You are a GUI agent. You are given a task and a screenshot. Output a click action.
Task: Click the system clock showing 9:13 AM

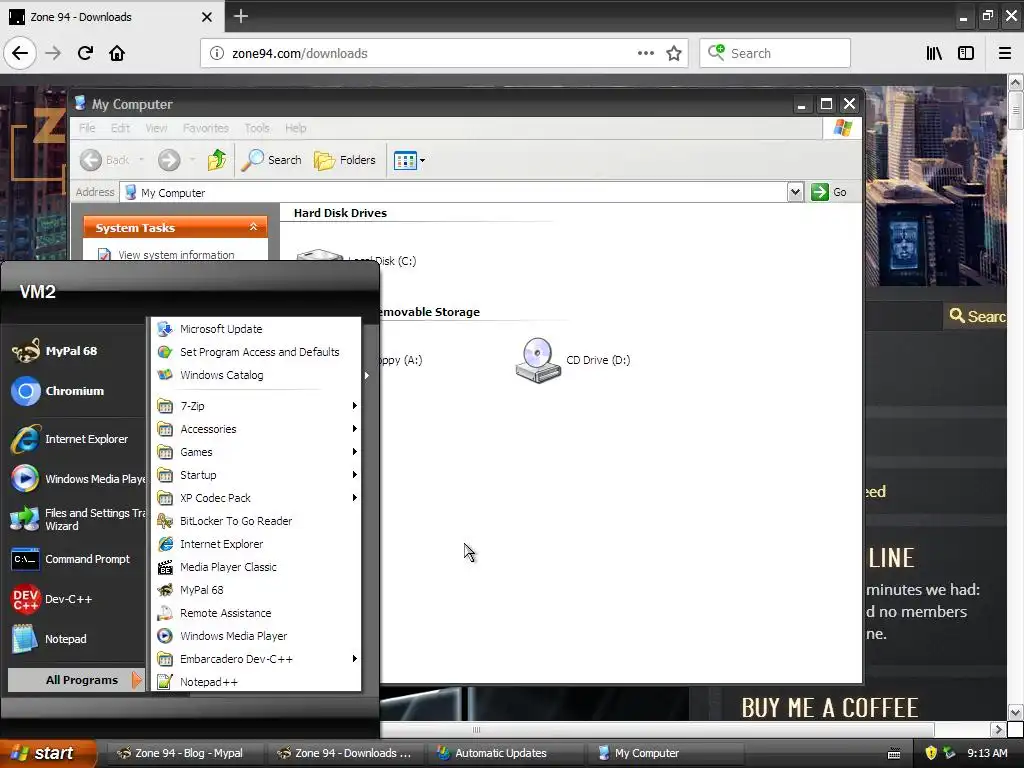click(987, 753)
